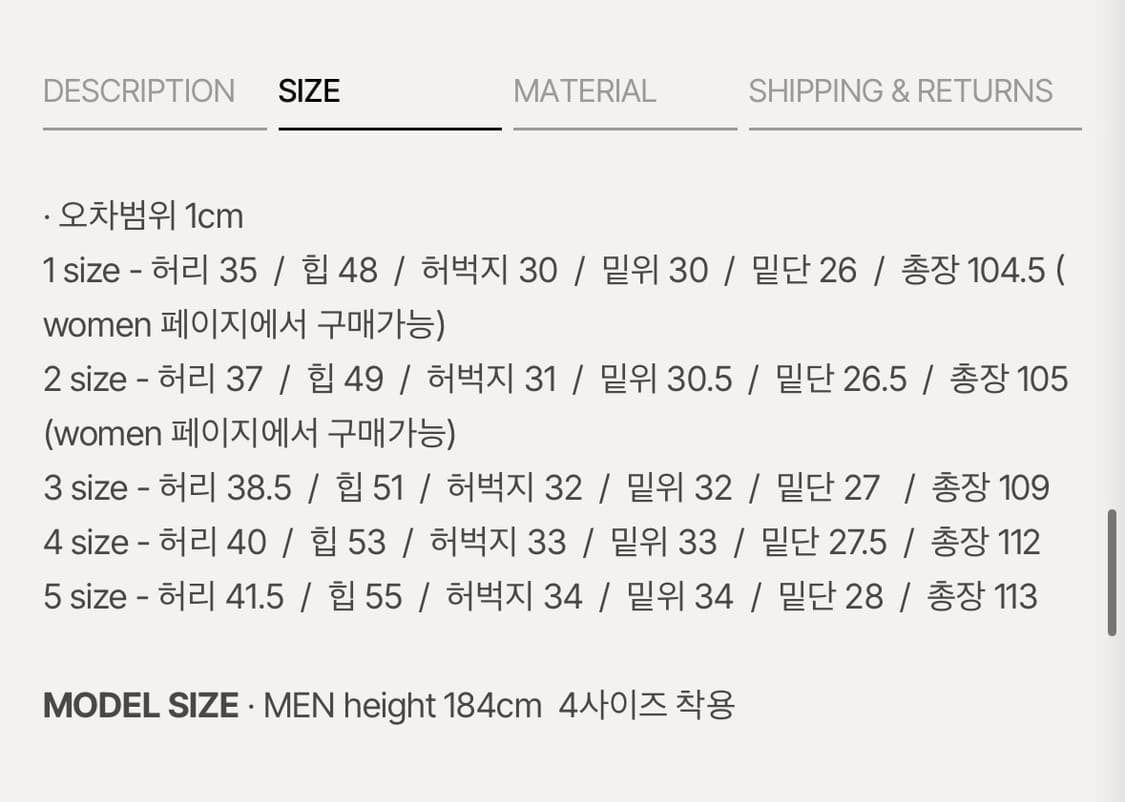Select the '1 size' measurement row
This screenshot has height=802, width=1125.
pos(550,269)
